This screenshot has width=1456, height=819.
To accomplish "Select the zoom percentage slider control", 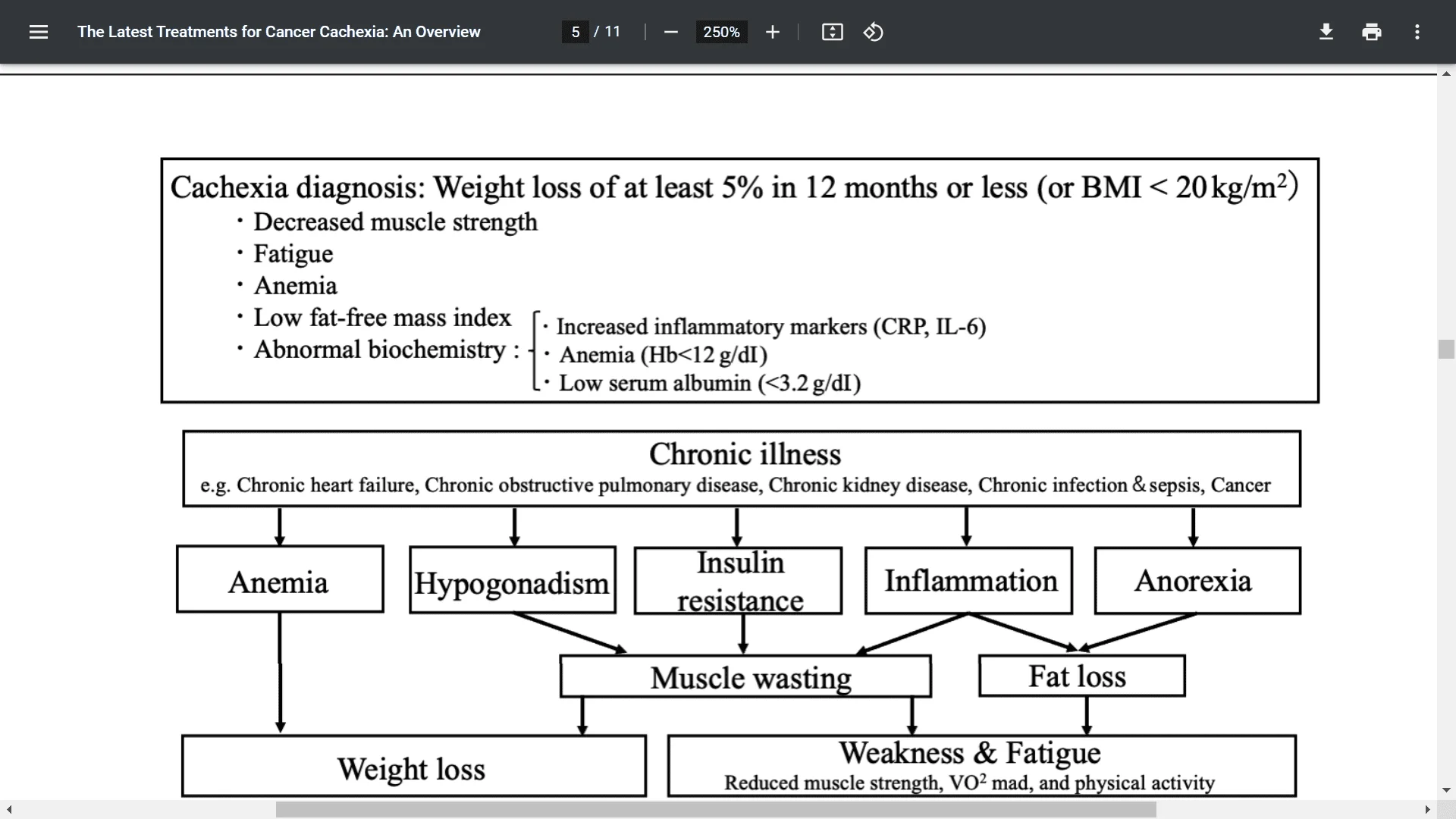I will click(x=720, y=32).
